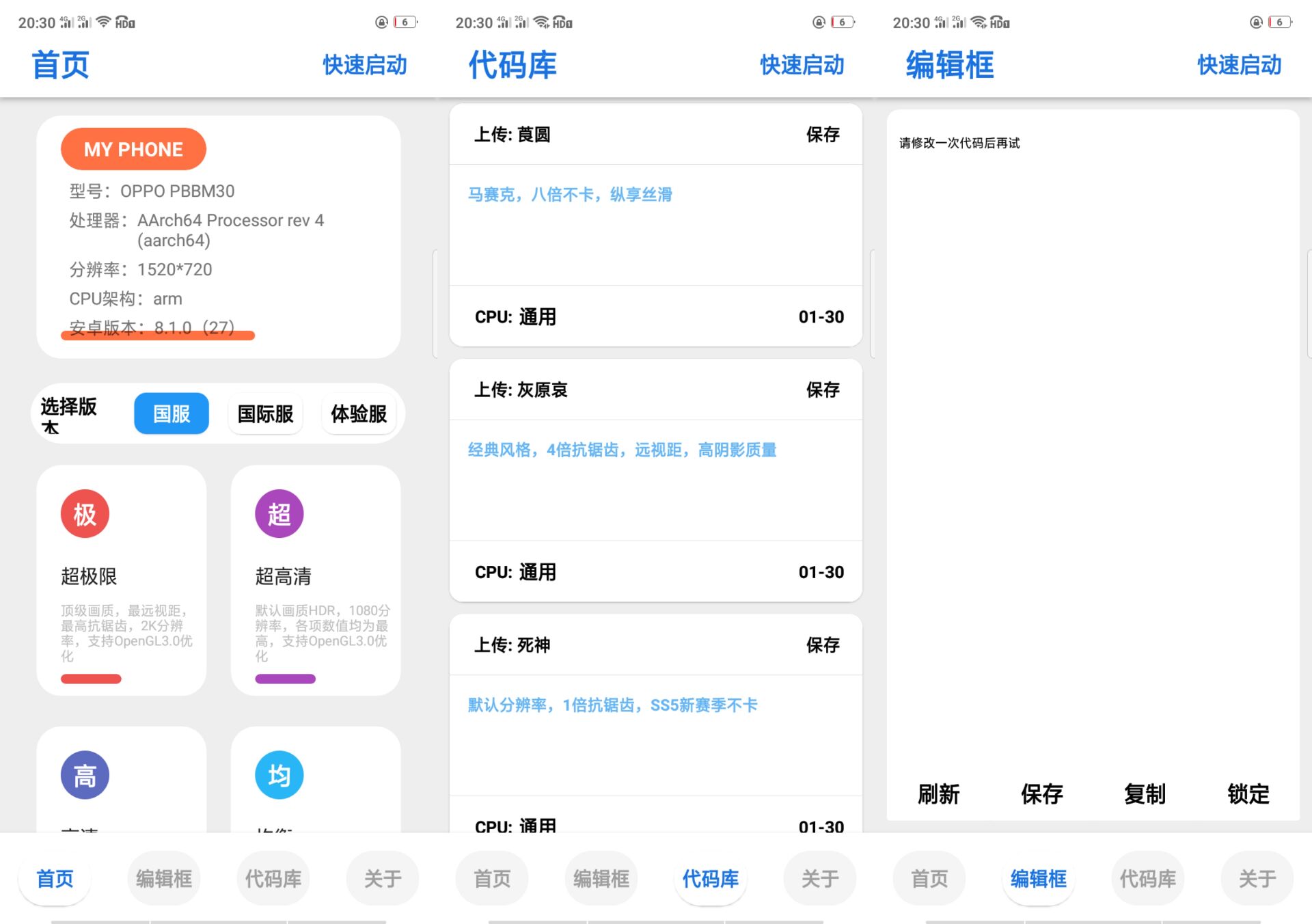Enable 体验服 server version
The image size is (1312, 924).
[x=358, y=413]
